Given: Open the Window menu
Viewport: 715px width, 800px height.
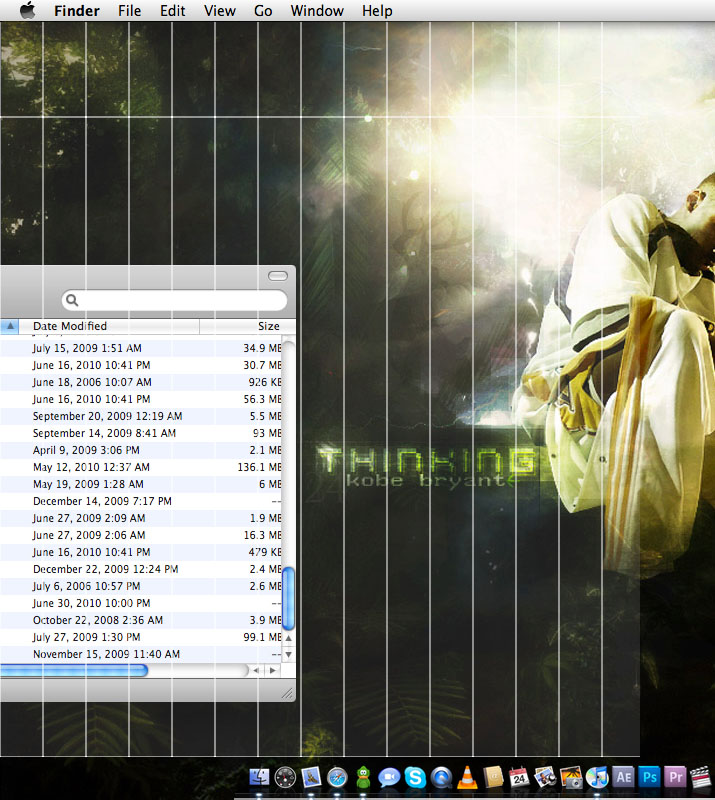Looking at the screenshot, I should point(317,11).
